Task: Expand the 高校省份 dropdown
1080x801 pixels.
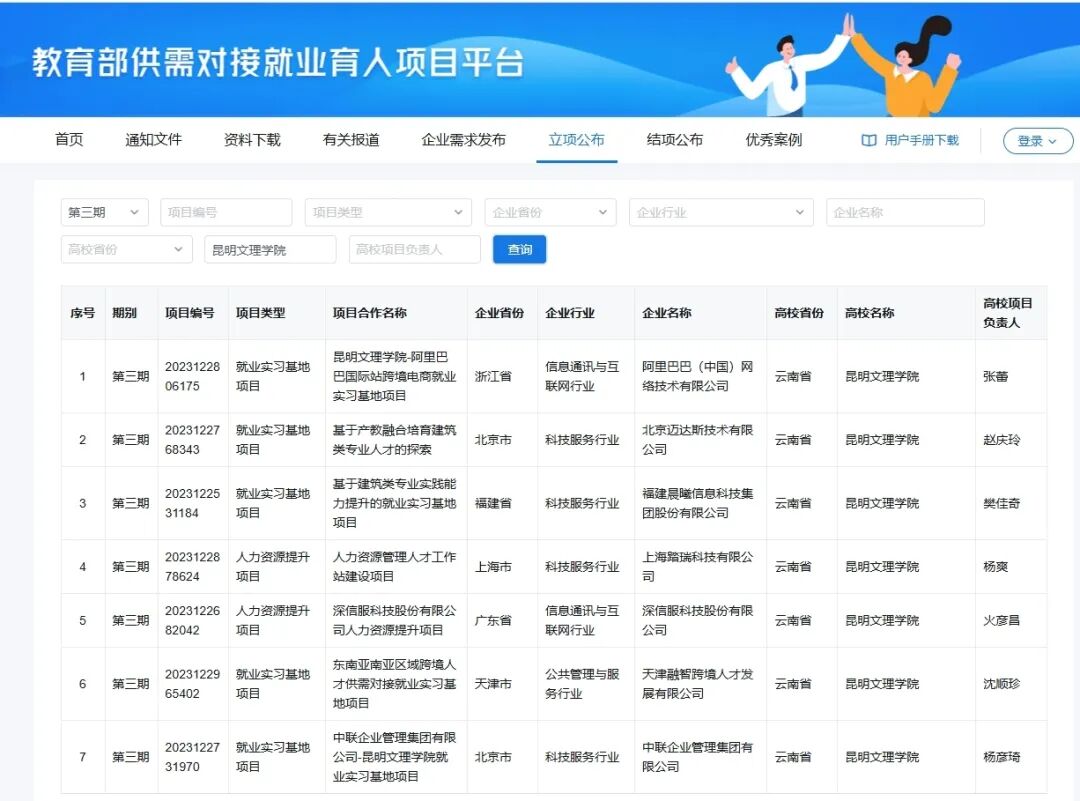Action: click(126, 249)
